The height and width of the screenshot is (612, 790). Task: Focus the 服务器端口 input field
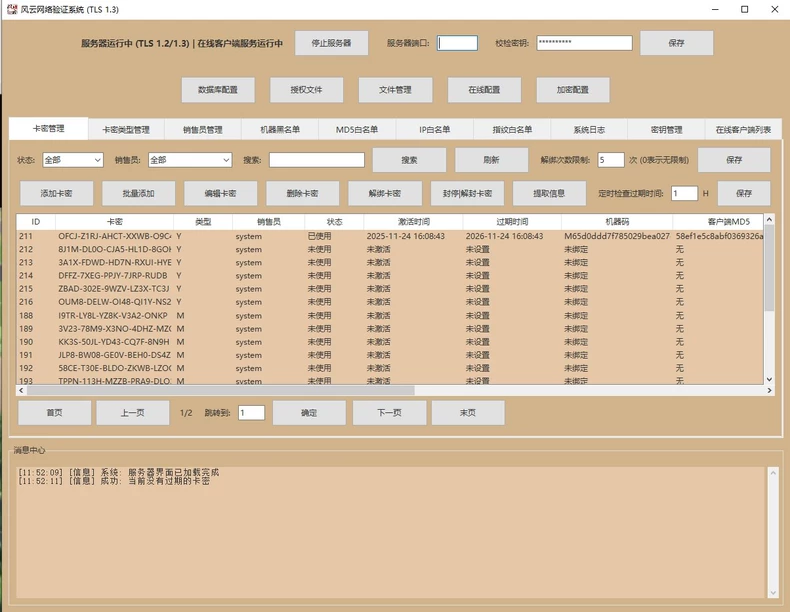[x=457, y=43]
